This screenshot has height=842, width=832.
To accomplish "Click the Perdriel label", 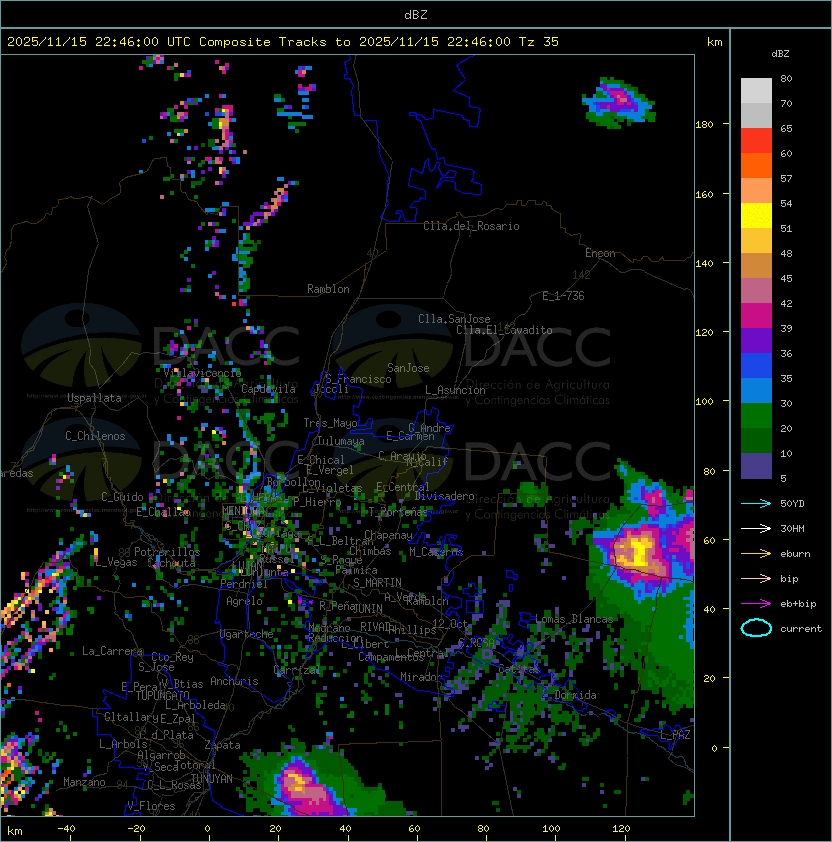I will pyautogui.click(x=243, y=584).
